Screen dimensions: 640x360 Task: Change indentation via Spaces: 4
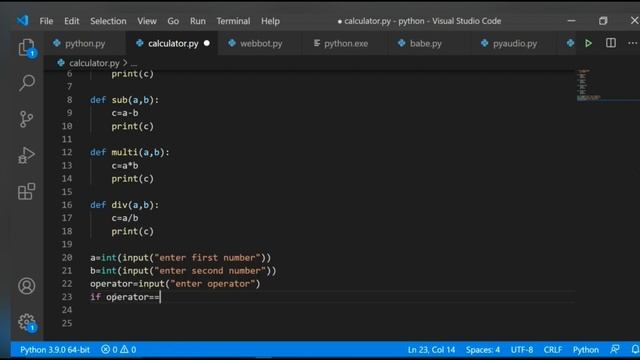[x=482, y=350]
